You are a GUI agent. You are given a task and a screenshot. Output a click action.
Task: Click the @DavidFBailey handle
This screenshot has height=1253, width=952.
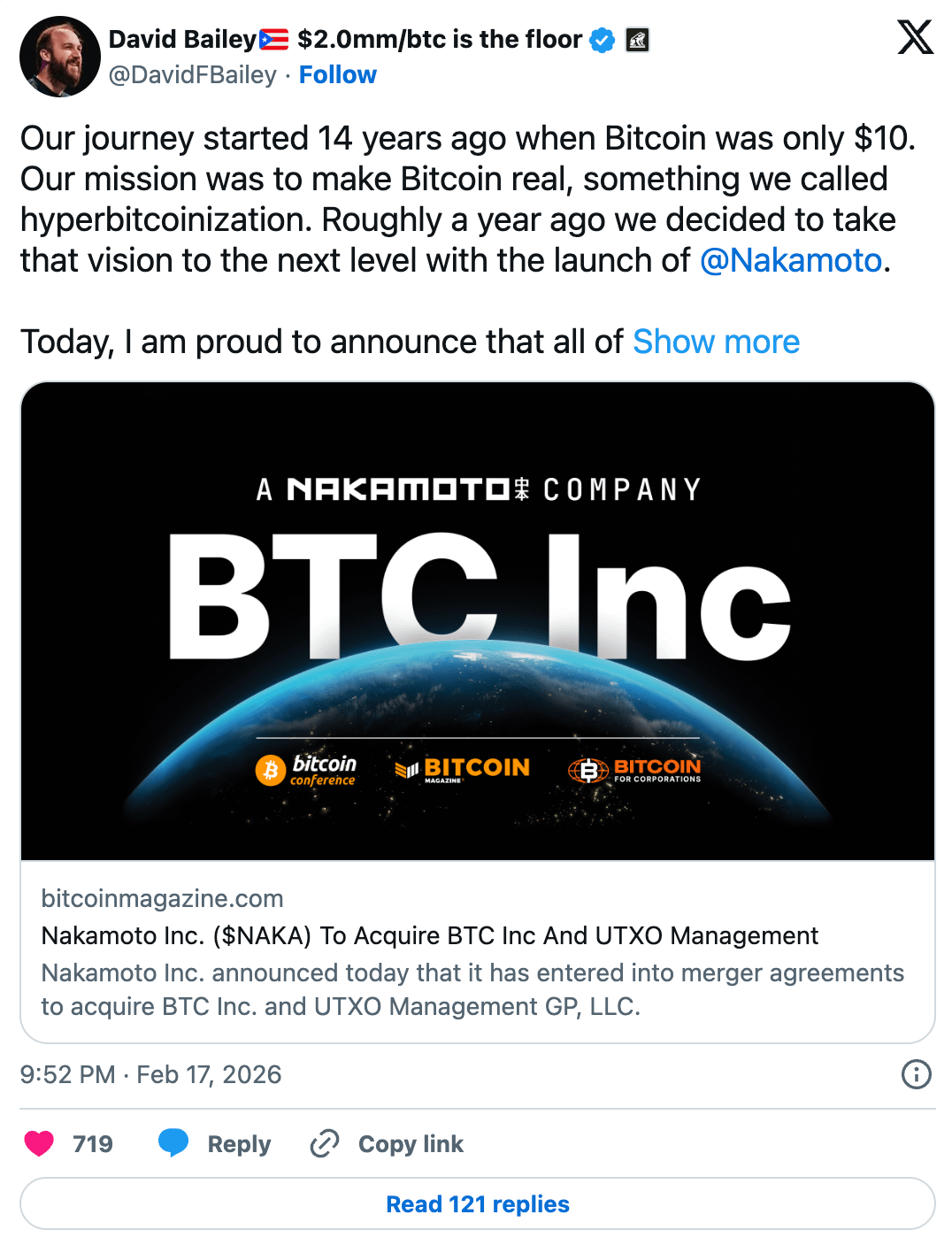[x=193, y=75]
